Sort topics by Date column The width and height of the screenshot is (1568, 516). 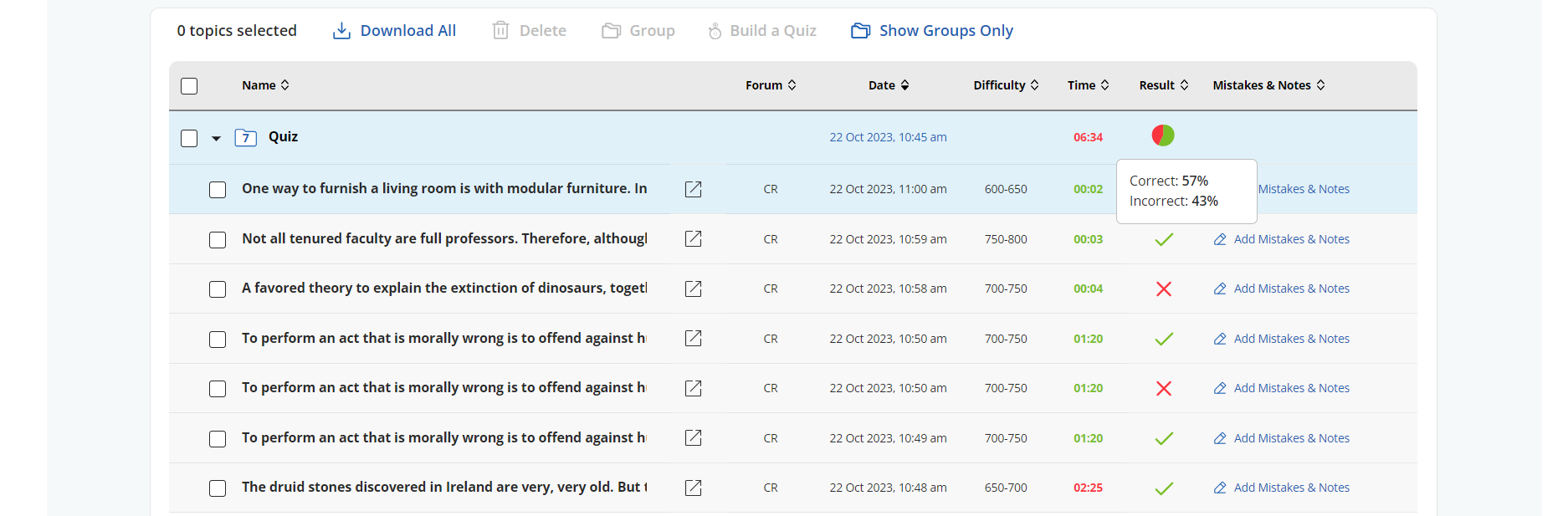888,85
